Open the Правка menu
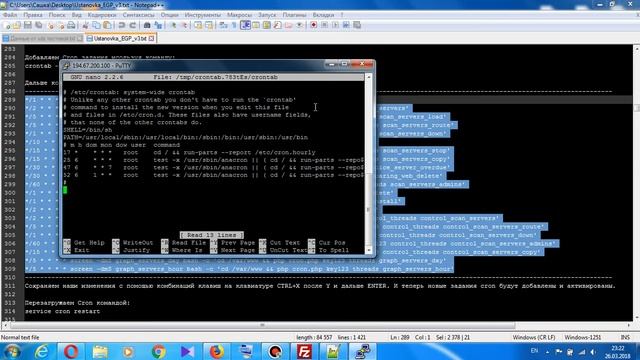640x360 pixels. pos(33,15)
